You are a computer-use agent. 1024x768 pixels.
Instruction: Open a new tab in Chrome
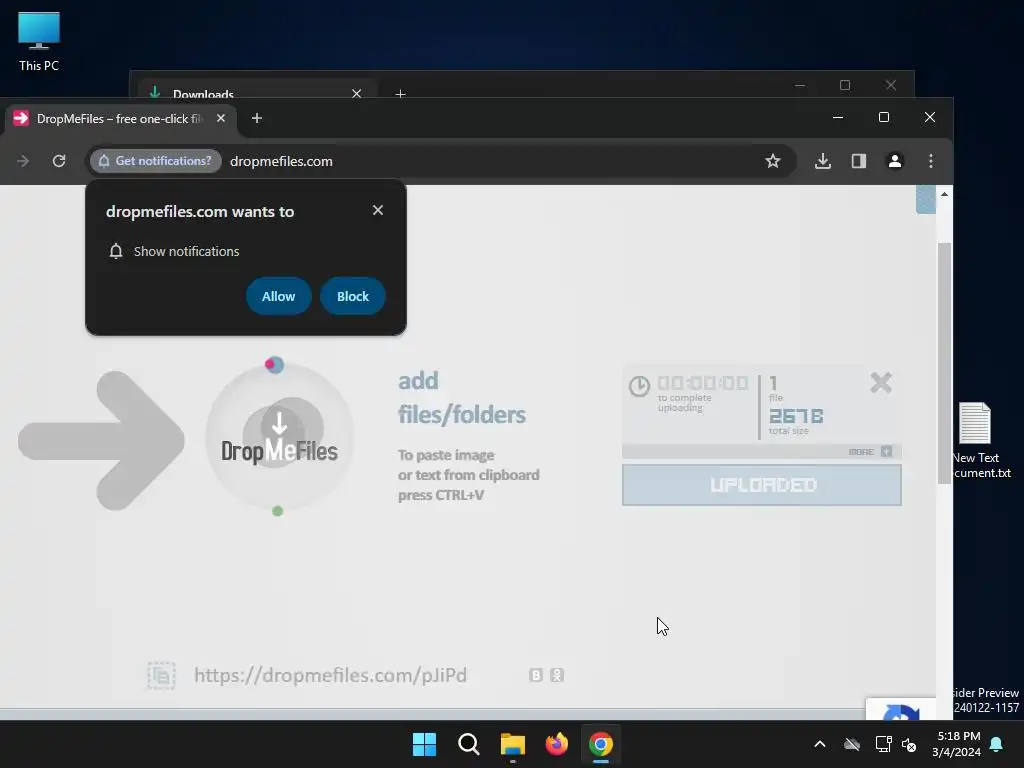[x=257, y=118]
